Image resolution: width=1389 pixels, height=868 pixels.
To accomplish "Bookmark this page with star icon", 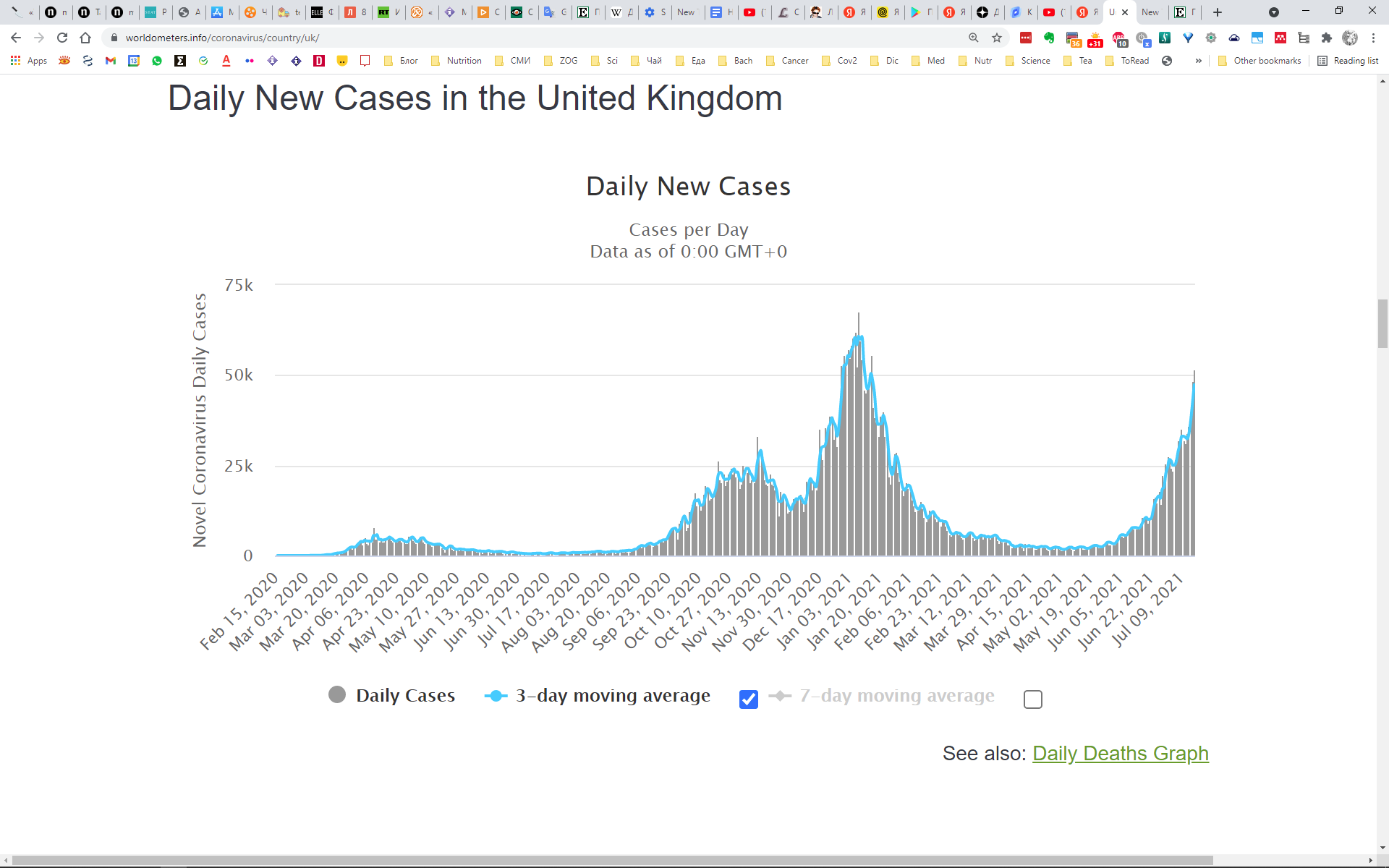I will (997, 38).
